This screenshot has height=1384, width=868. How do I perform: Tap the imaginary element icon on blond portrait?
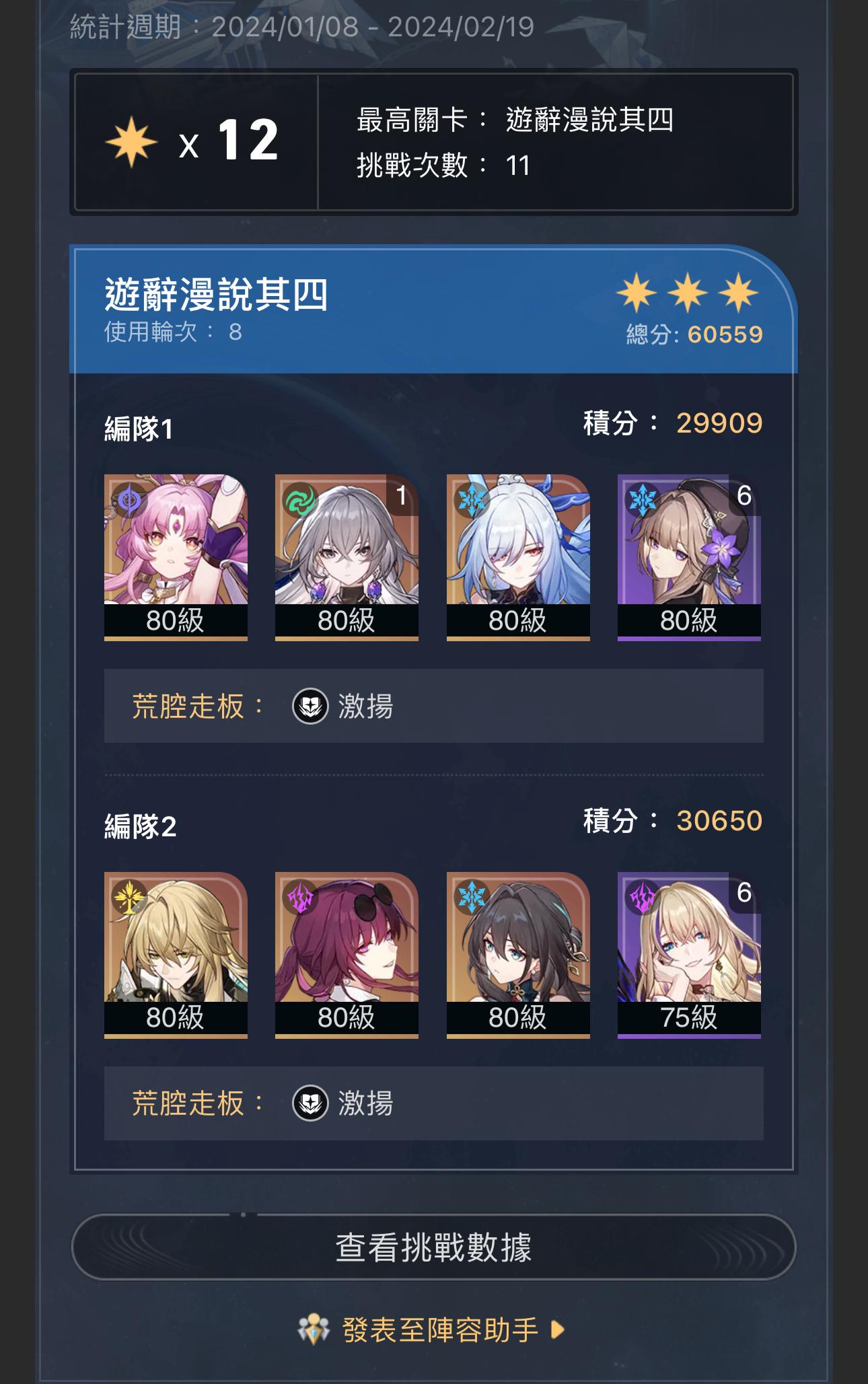tap(129, 897)
